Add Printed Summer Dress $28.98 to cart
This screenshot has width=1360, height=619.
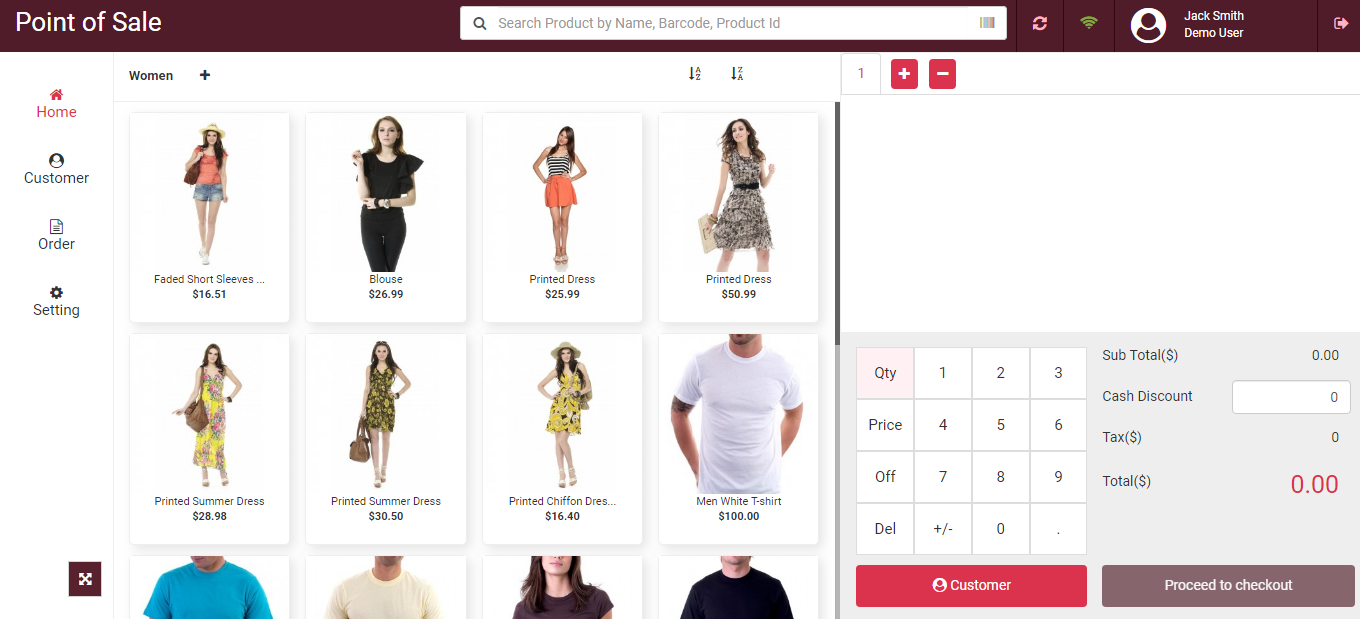click(x=210, y=440)
